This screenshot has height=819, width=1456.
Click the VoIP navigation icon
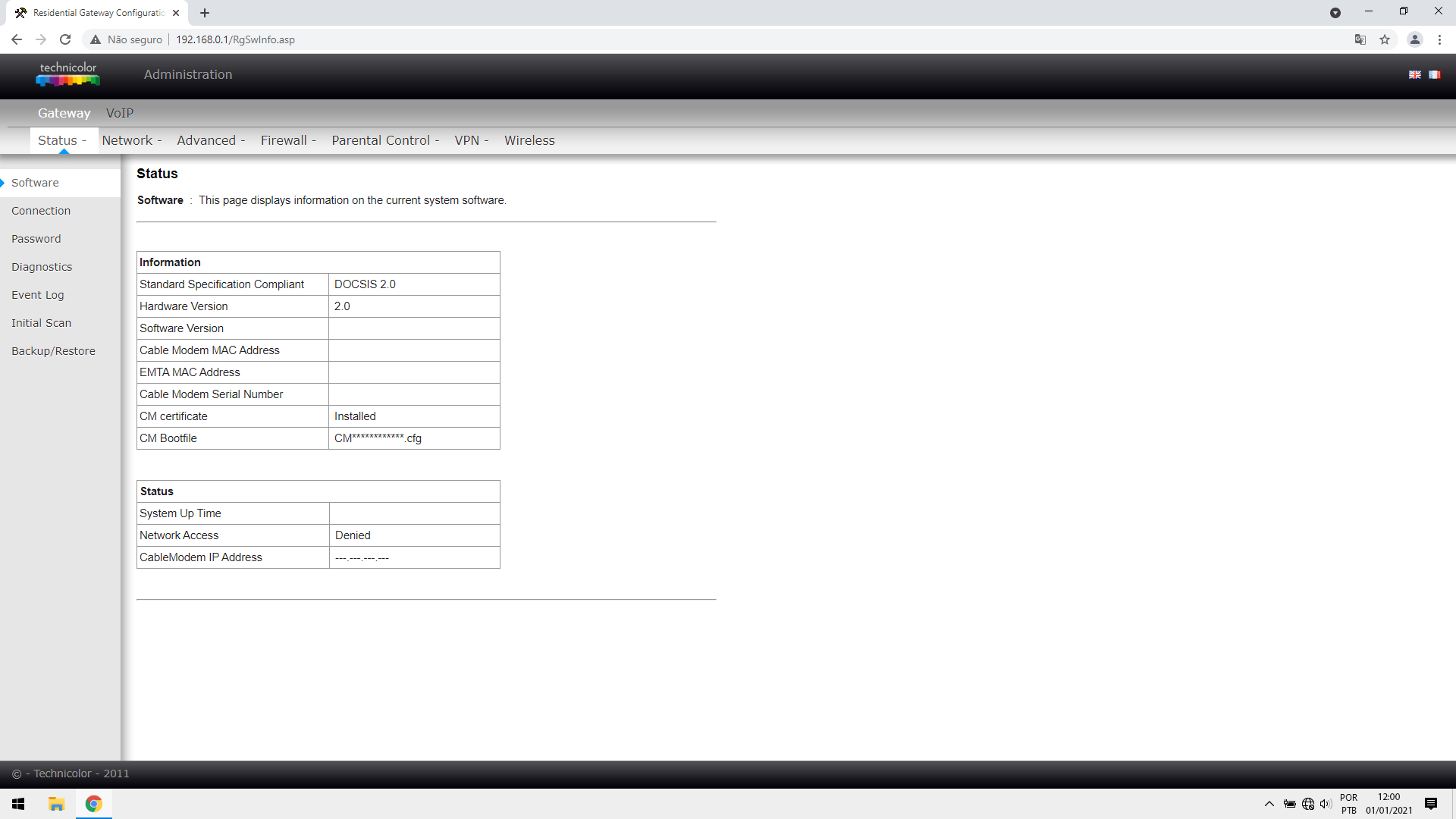(x=119, y=112)
